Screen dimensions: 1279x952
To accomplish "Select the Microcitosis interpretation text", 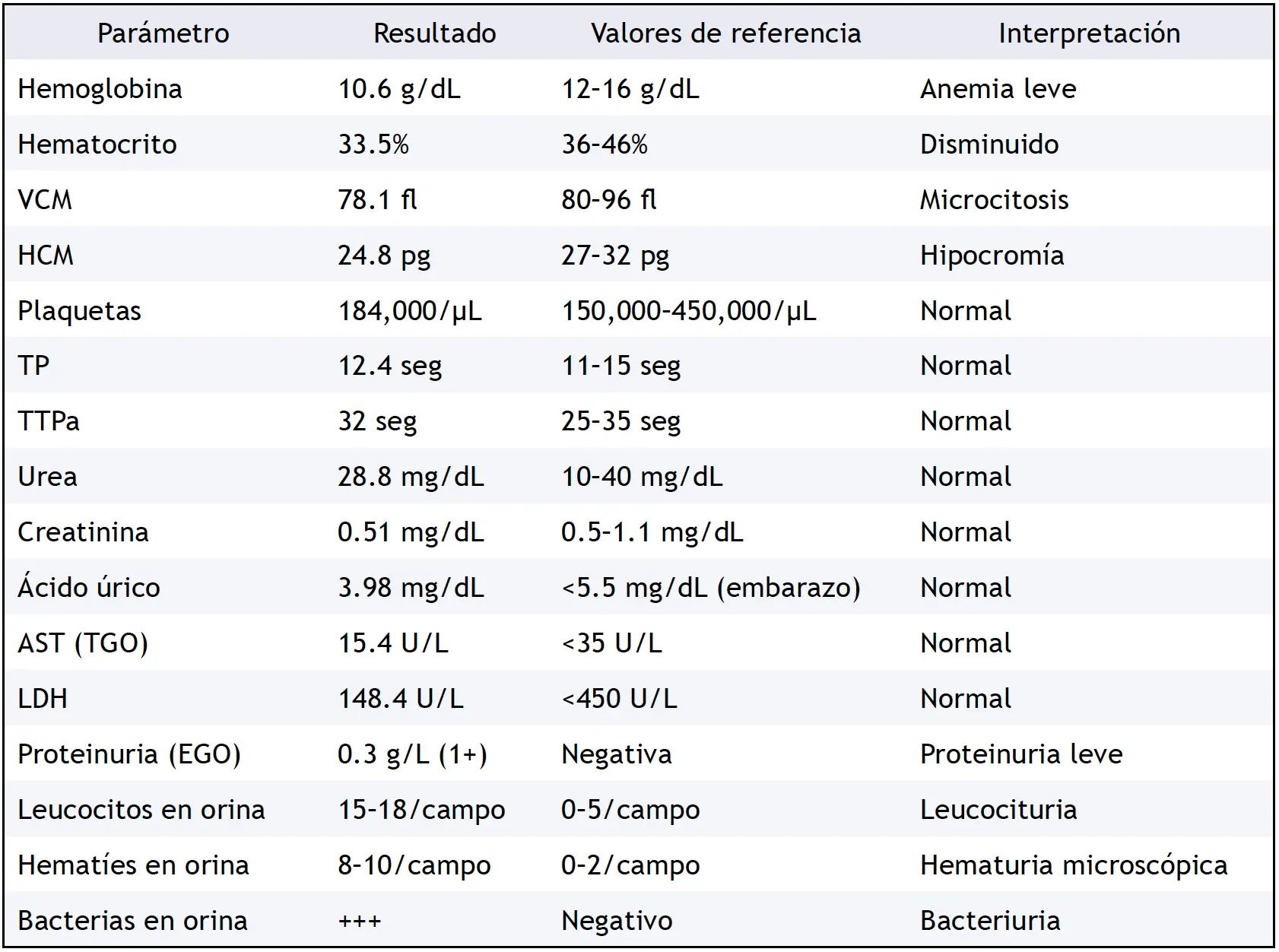I will click(994, 200).
